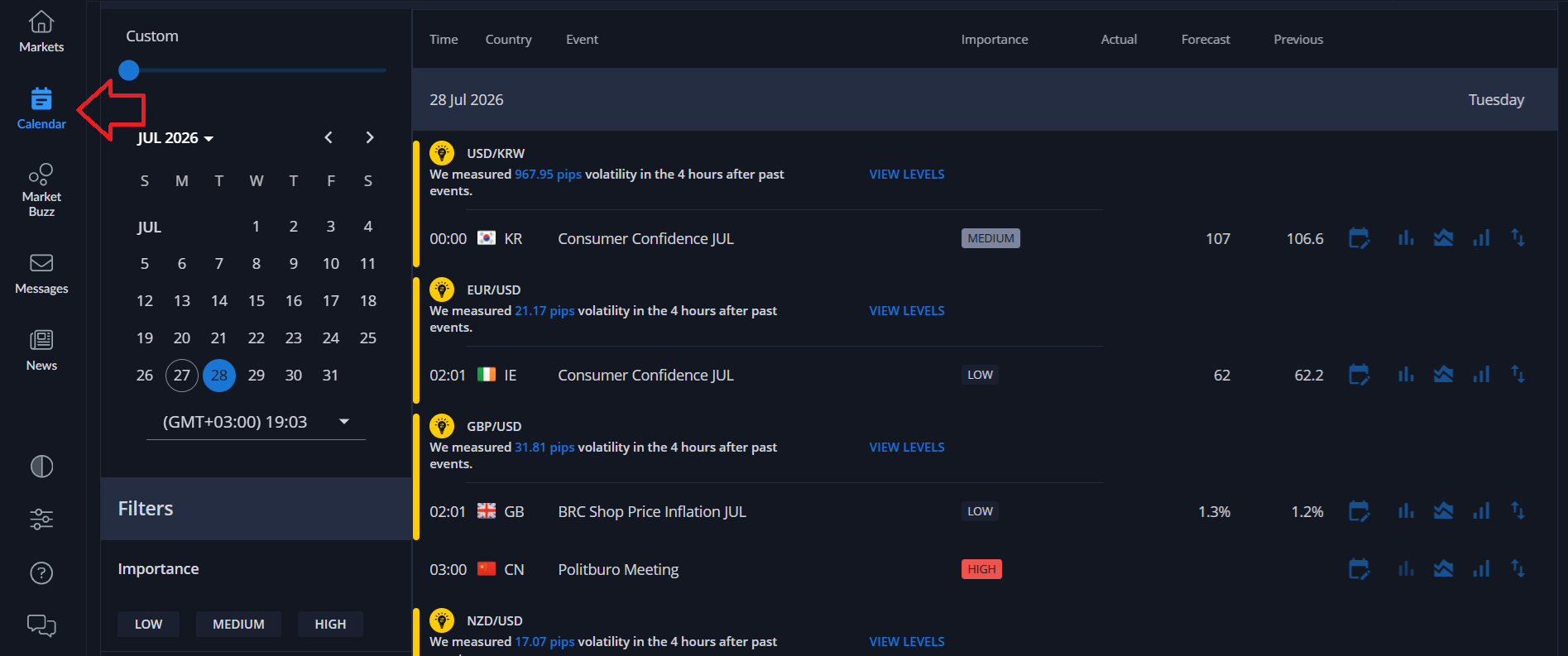Add BRC Shop Price Inflation to calendar
This screenshot has width=1568, height=656.
pyautogui.click(x=1359, y=511)
